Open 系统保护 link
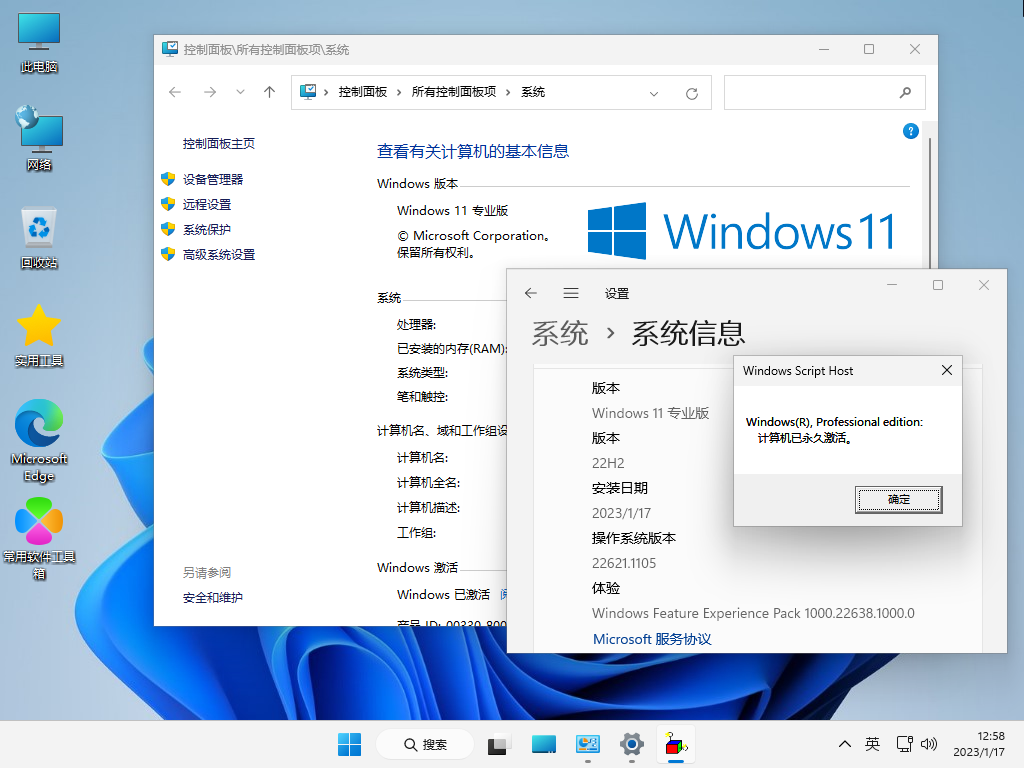 tap(207, 229)
